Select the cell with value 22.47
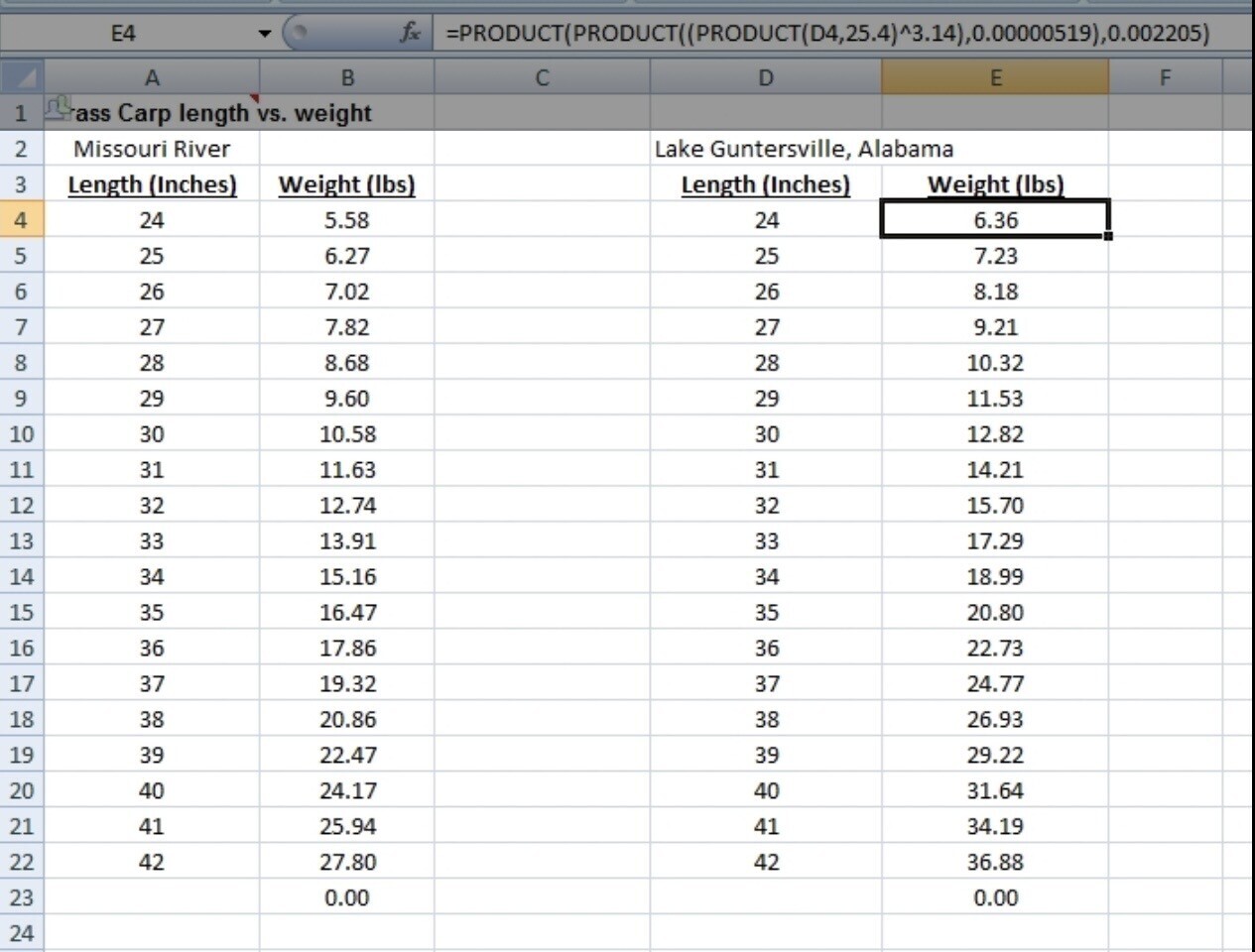 click(347, 756)
